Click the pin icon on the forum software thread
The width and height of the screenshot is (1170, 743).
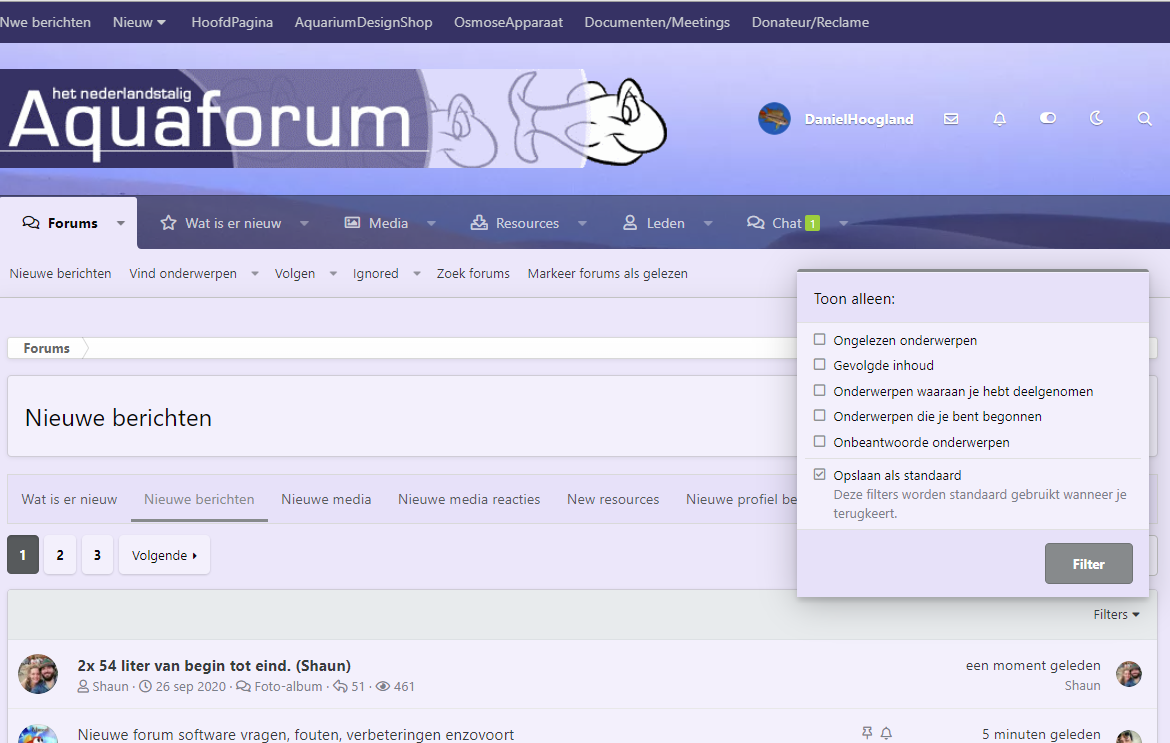click(869, 733)
